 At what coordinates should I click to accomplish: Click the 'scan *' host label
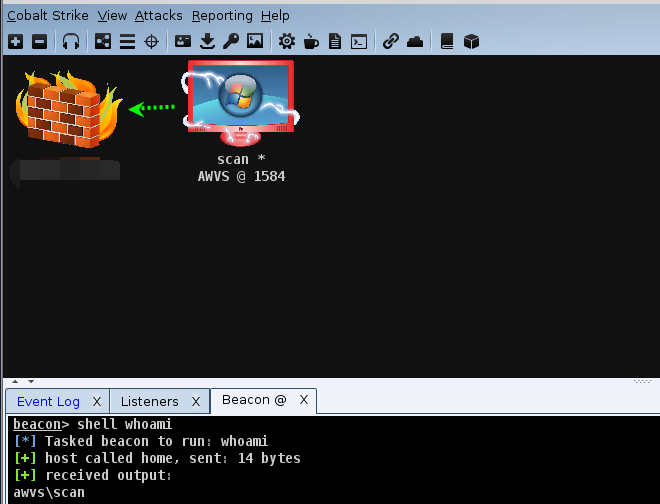tap(241, 159)
